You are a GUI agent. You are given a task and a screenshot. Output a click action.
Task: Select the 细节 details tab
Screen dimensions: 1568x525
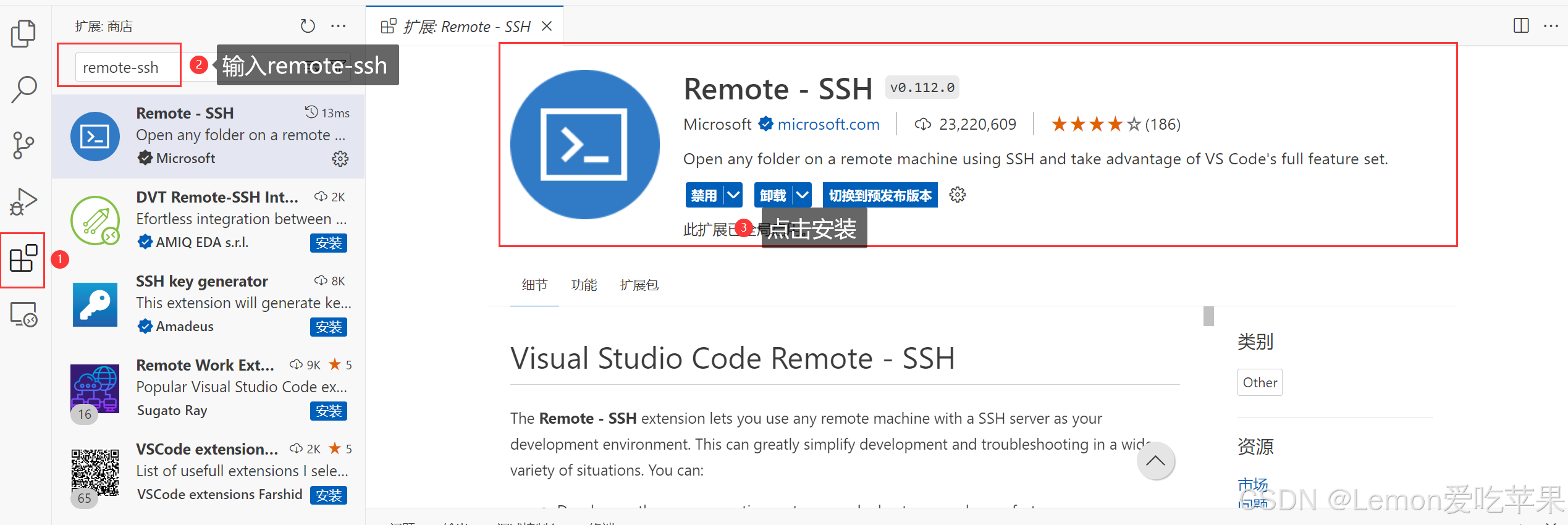tap(534, 285)
